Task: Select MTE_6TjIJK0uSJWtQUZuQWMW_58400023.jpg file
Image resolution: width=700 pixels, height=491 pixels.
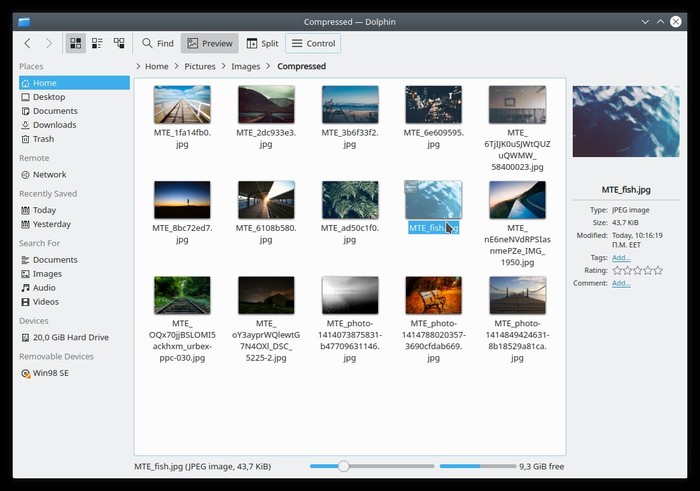Action: 517,104
